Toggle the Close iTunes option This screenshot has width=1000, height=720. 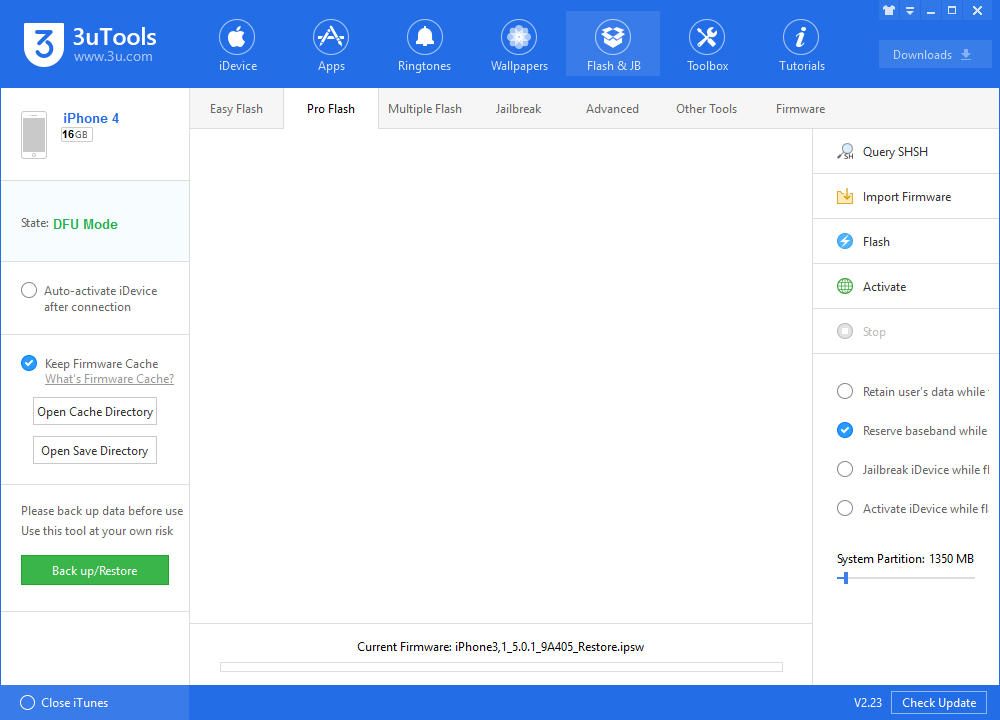(x=27, y=702)
